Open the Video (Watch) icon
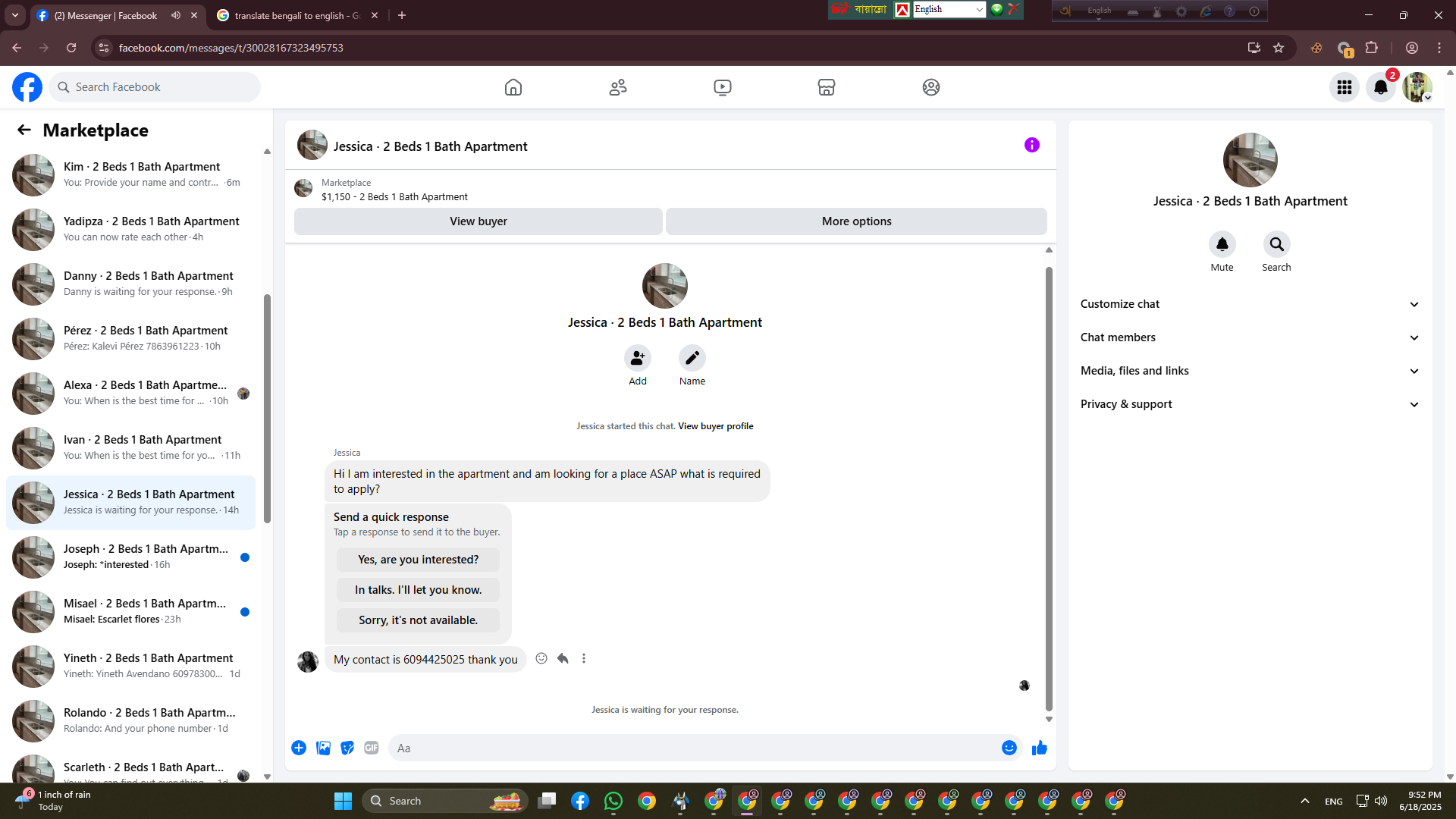Image resolution: width=1456 pixels, height=819 pixels. click(x=723, y=87)
